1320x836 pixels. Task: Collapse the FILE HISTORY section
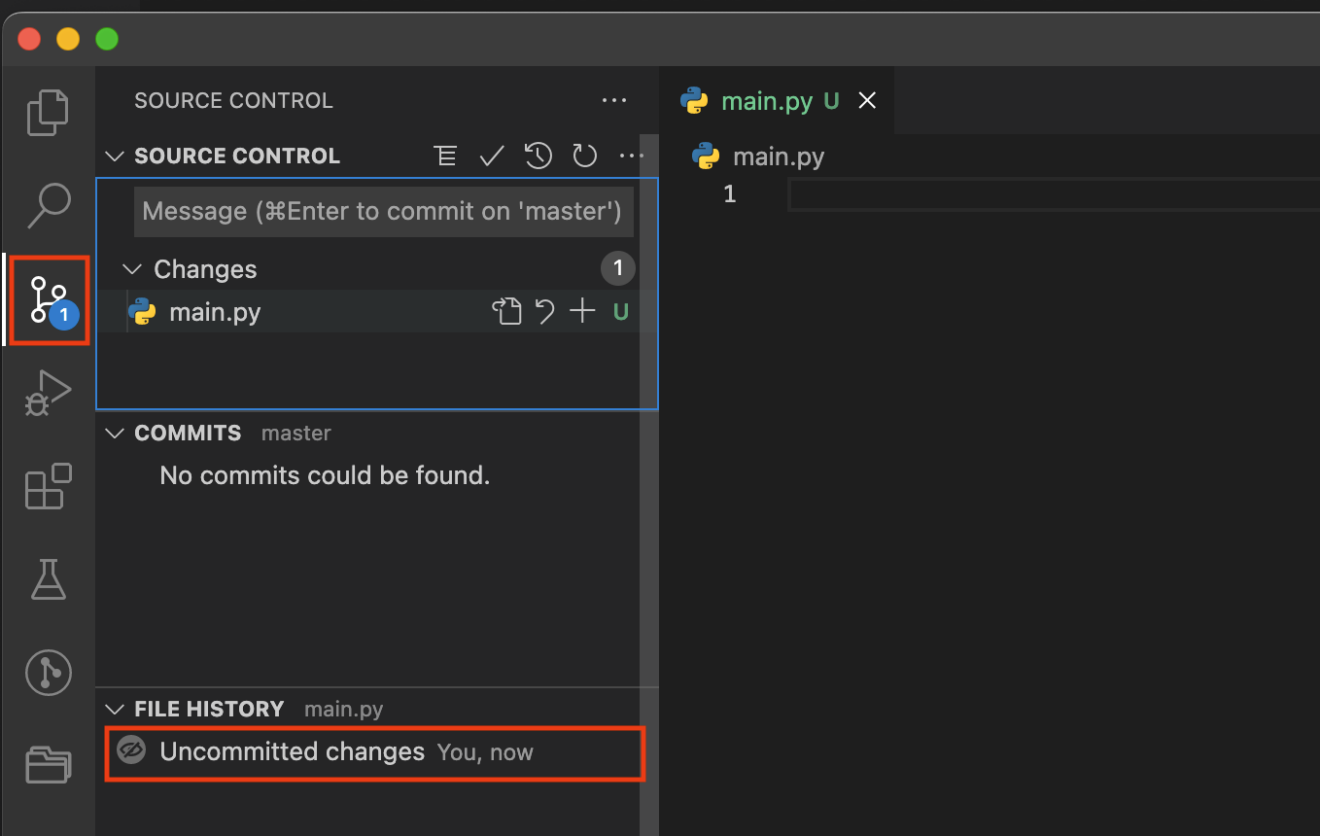116,709
